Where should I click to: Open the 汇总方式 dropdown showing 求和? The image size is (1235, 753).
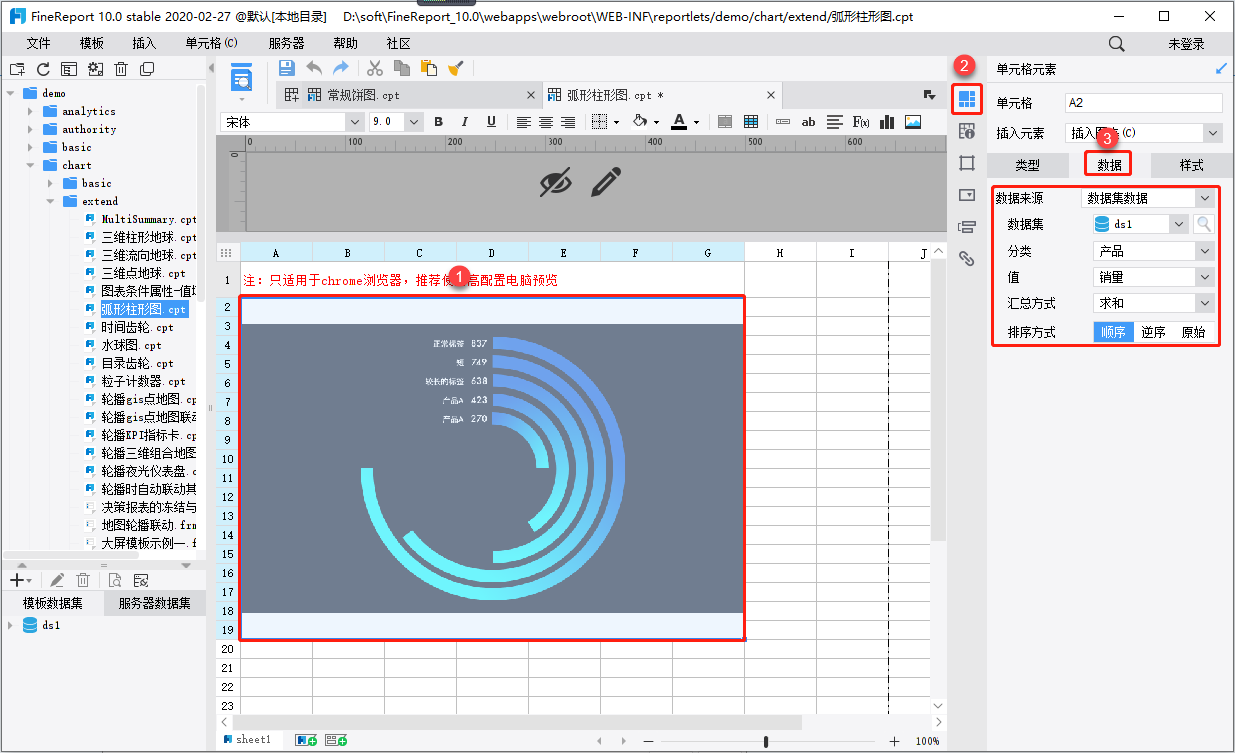tap(1154, 303)
